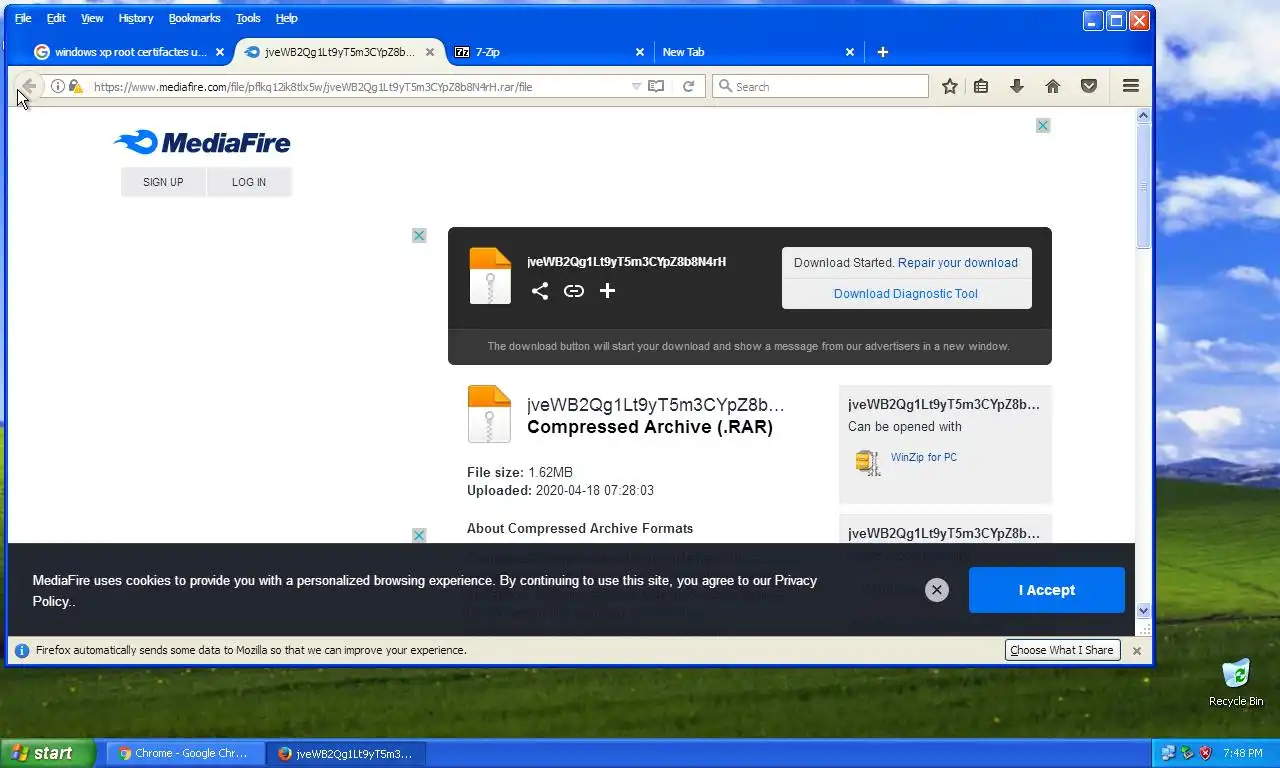Viewport: 1280px width, 768px height.
Task: Open the Firefox hamburger menu
Action: [1131, 86]
